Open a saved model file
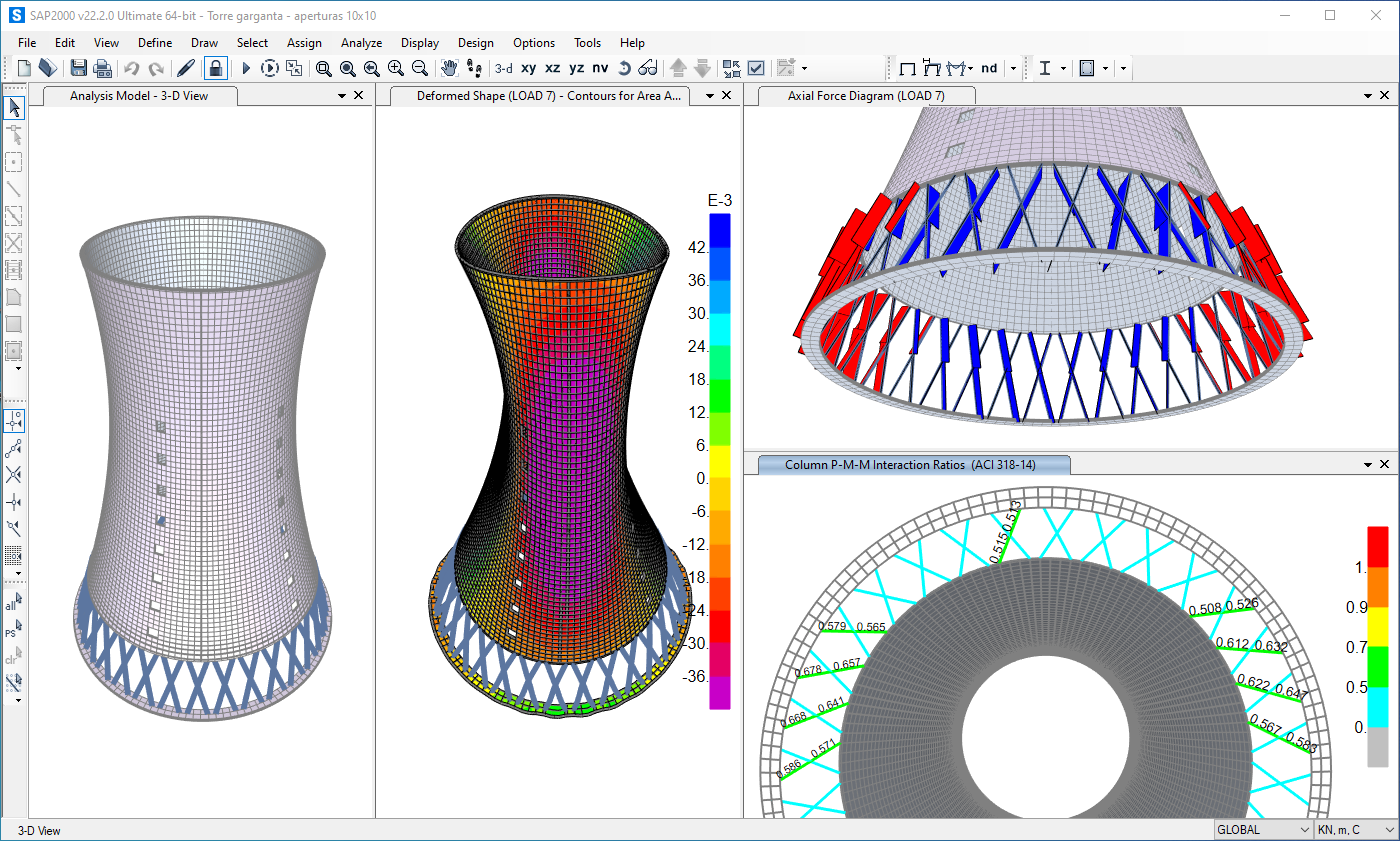 tap(47, 67)
